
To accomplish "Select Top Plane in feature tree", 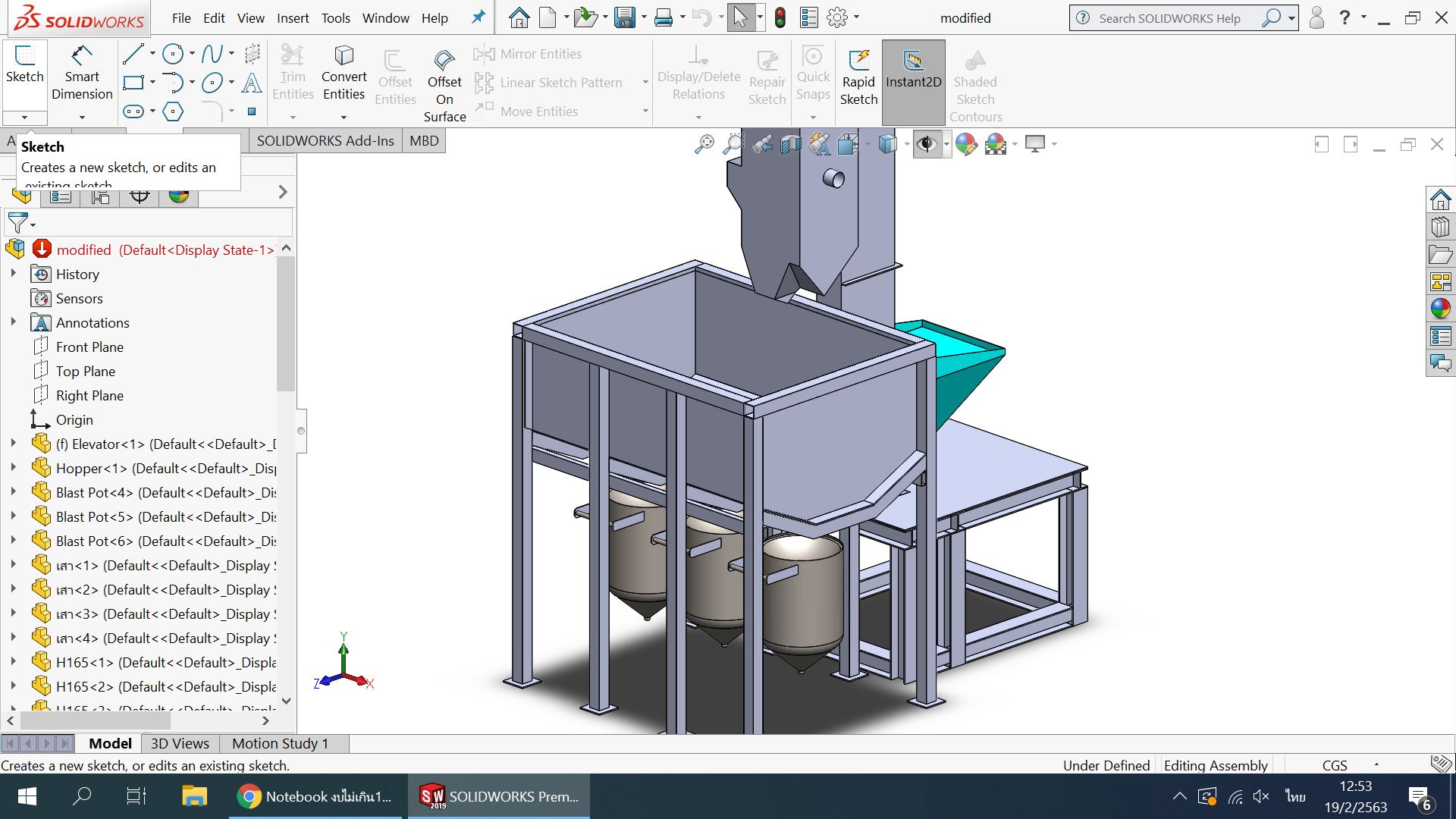I will coord(85,371).
